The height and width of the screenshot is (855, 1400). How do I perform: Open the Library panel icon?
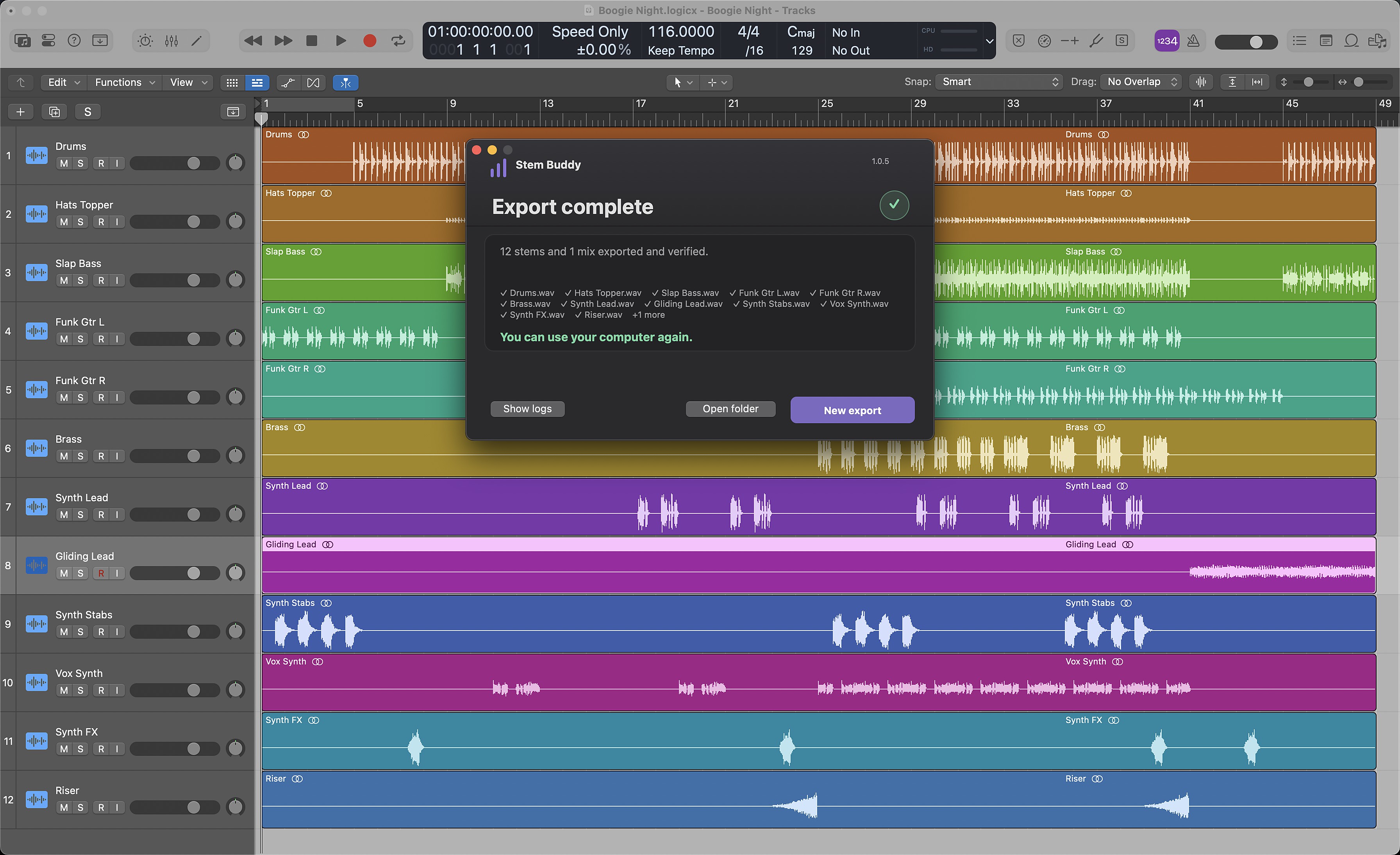click(x=23, y=41)
